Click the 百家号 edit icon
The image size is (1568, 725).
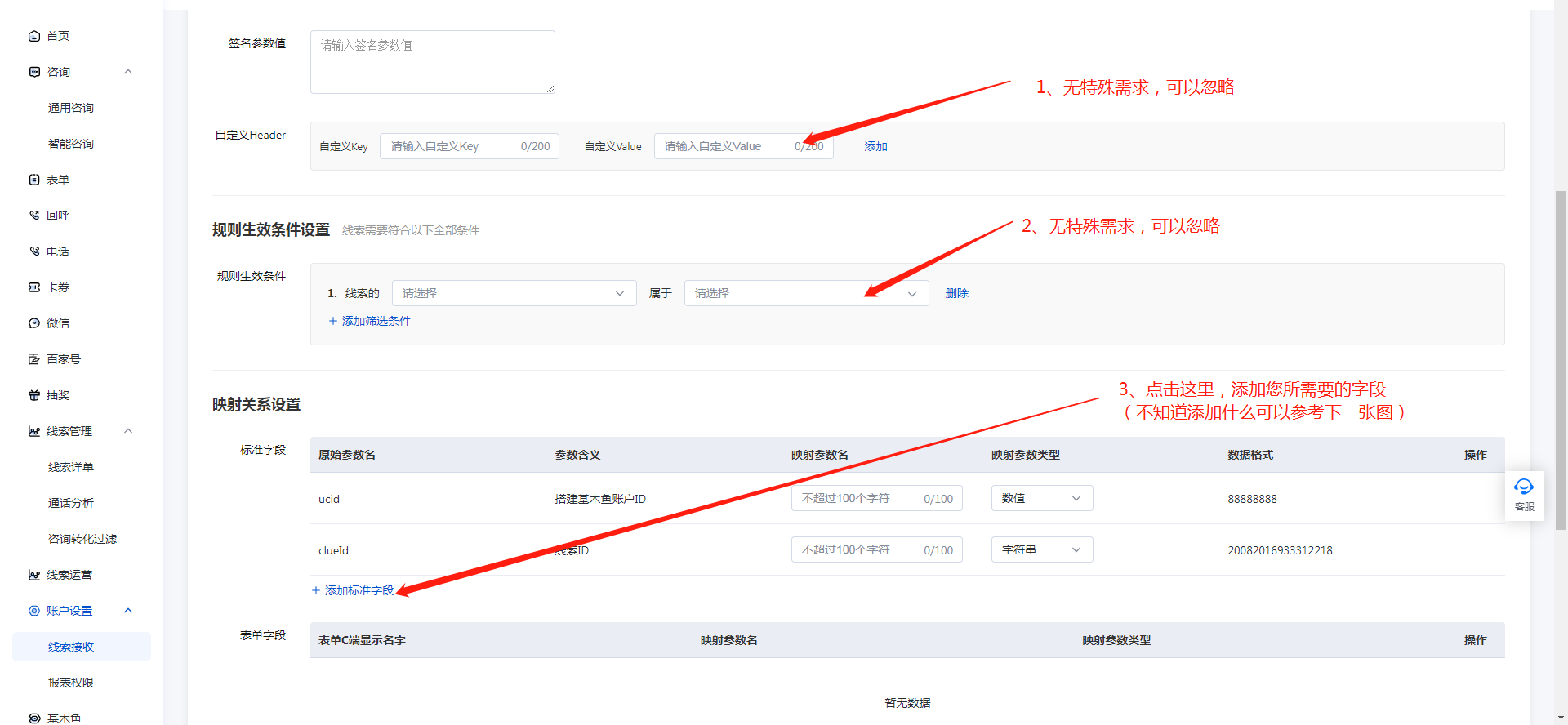coord(34,359)
